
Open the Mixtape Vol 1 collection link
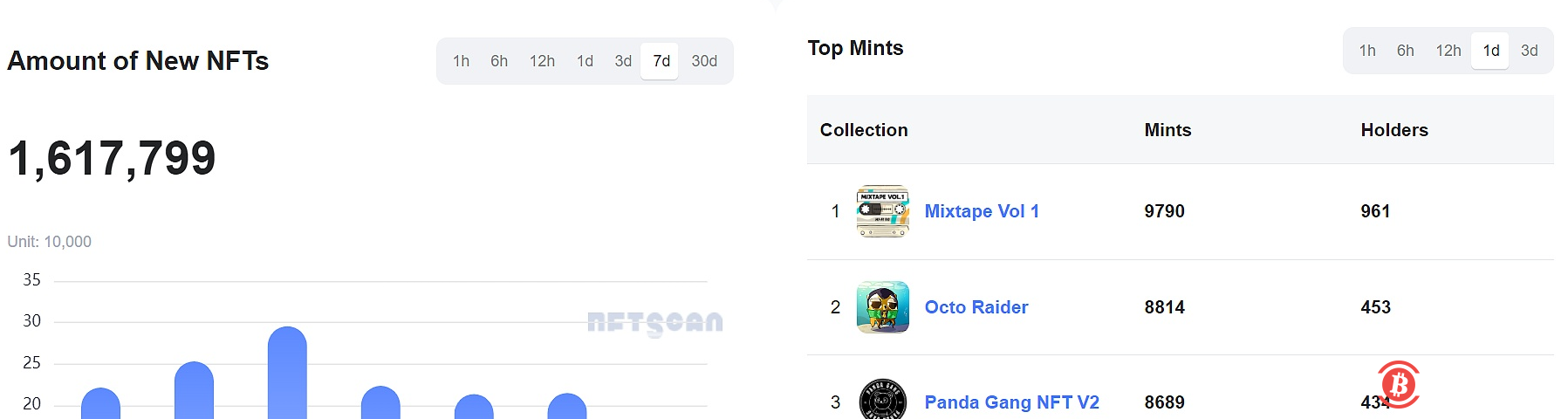(982, 211)
